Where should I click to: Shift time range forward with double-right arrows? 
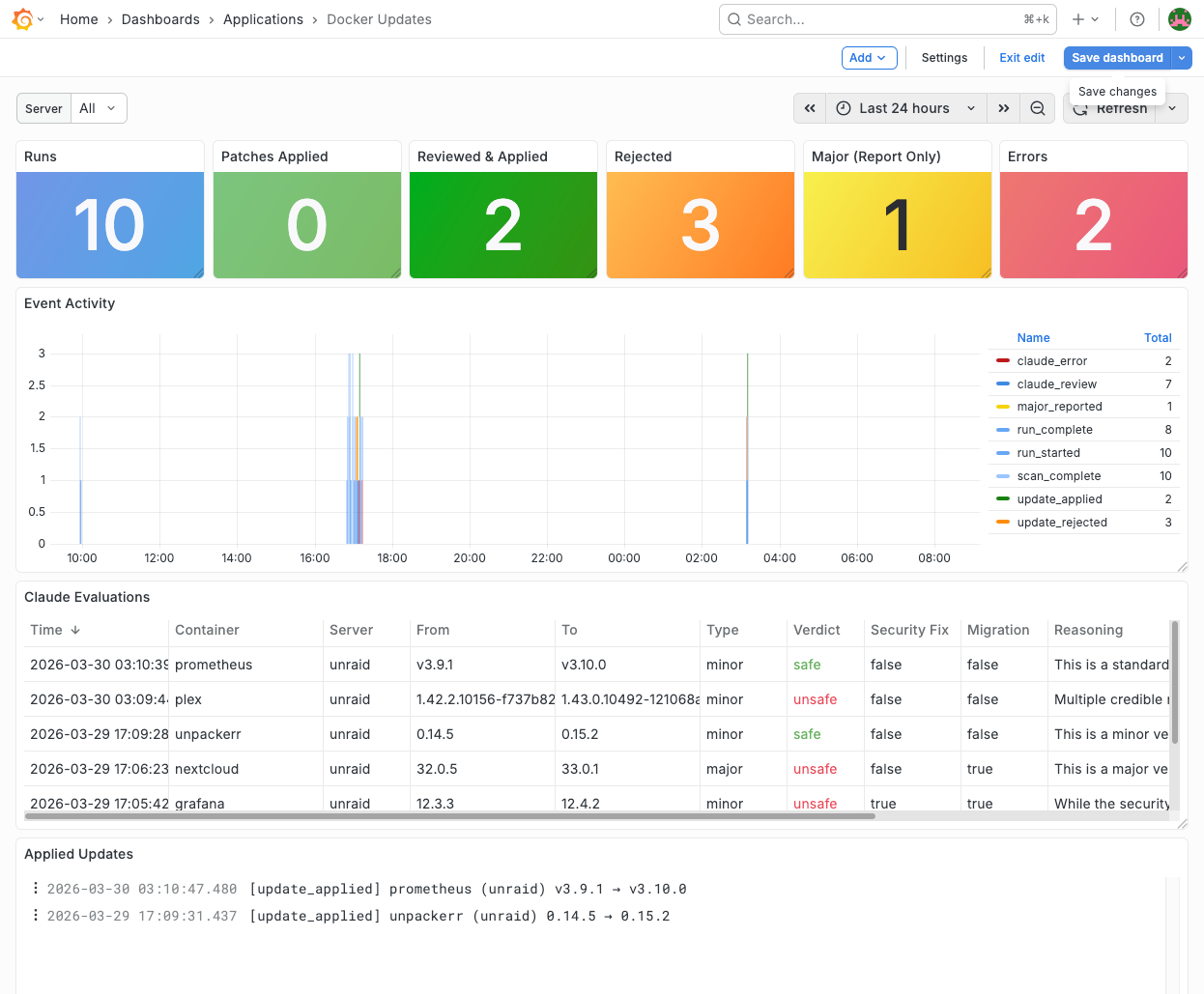1004,108
